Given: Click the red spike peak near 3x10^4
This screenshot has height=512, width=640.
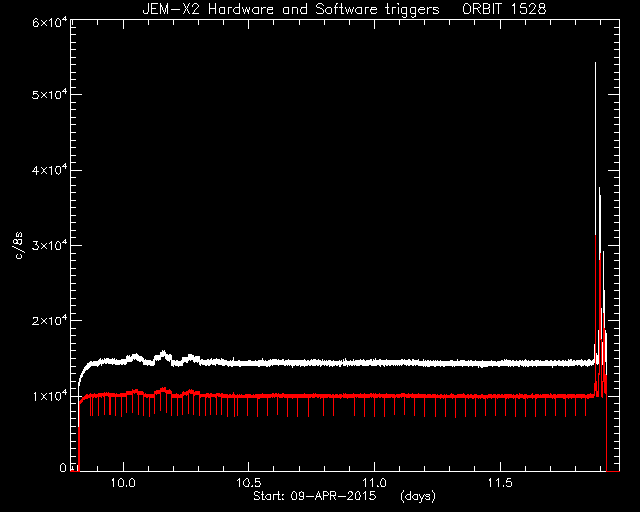Looking at the screenshot, I should click(x=596, y=237).
